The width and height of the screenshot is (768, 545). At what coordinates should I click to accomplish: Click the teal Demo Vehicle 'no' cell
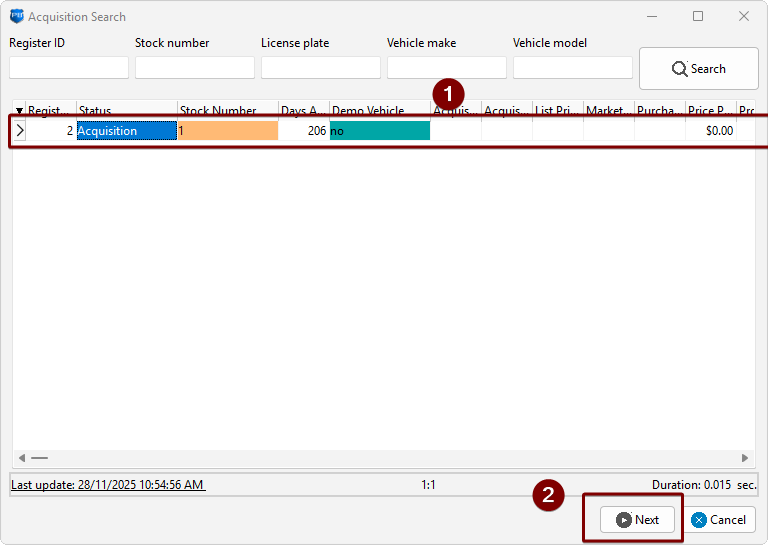(380, 131)
